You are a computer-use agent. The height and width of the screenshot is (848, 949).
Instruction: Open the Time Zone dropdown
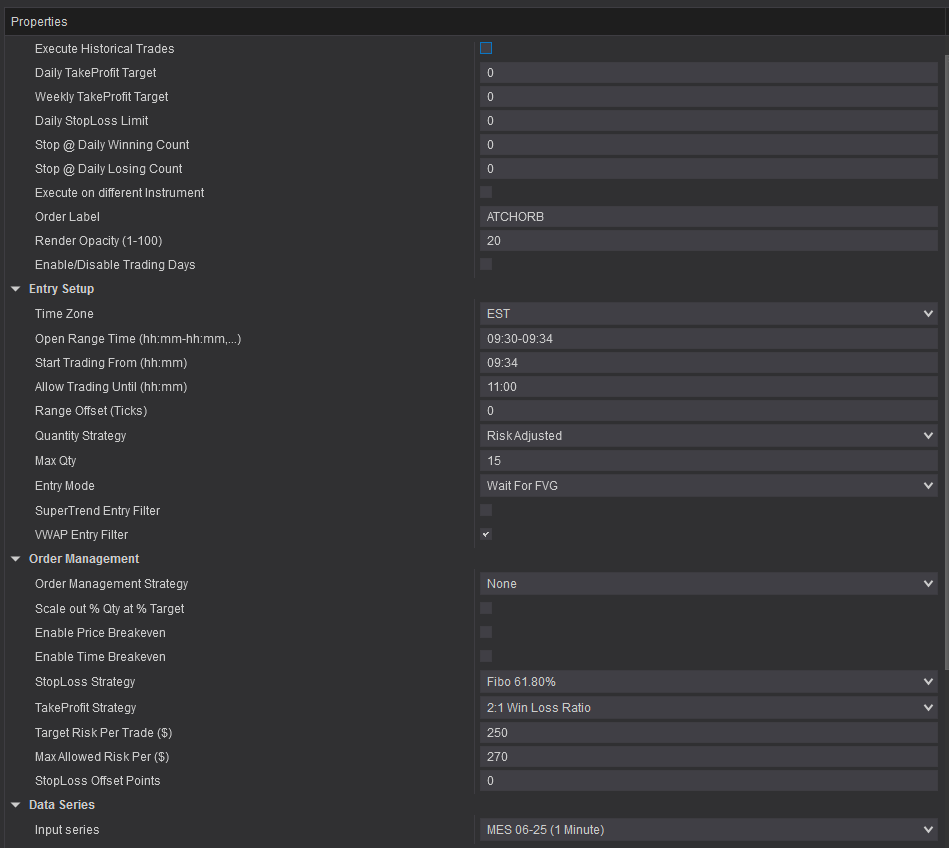709,314
